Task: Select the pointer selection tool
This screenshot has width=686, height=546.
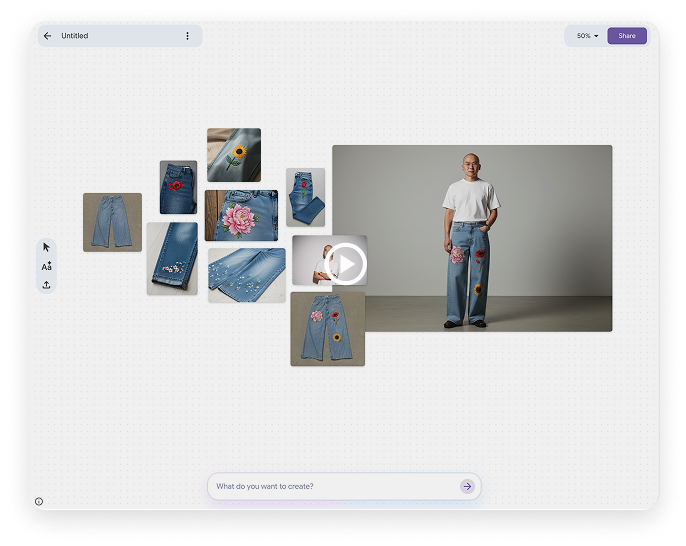Action: [x=46, y=247]
